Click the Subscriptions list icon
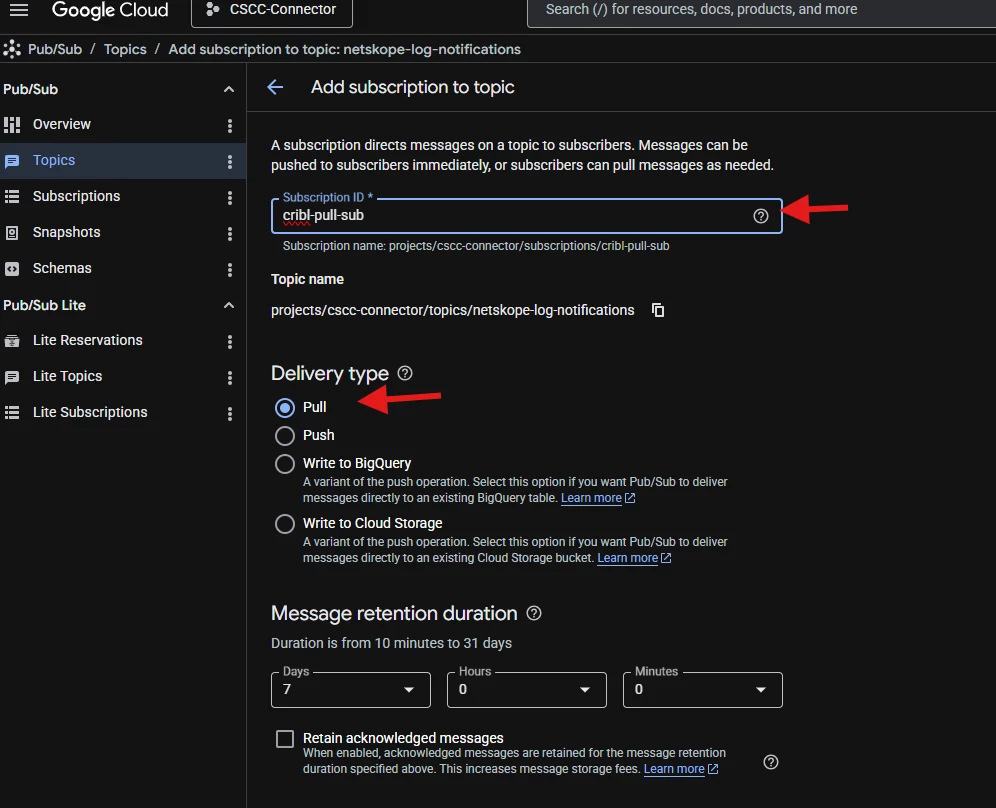Viewport: 996px width, 808px height. point(12,197)
